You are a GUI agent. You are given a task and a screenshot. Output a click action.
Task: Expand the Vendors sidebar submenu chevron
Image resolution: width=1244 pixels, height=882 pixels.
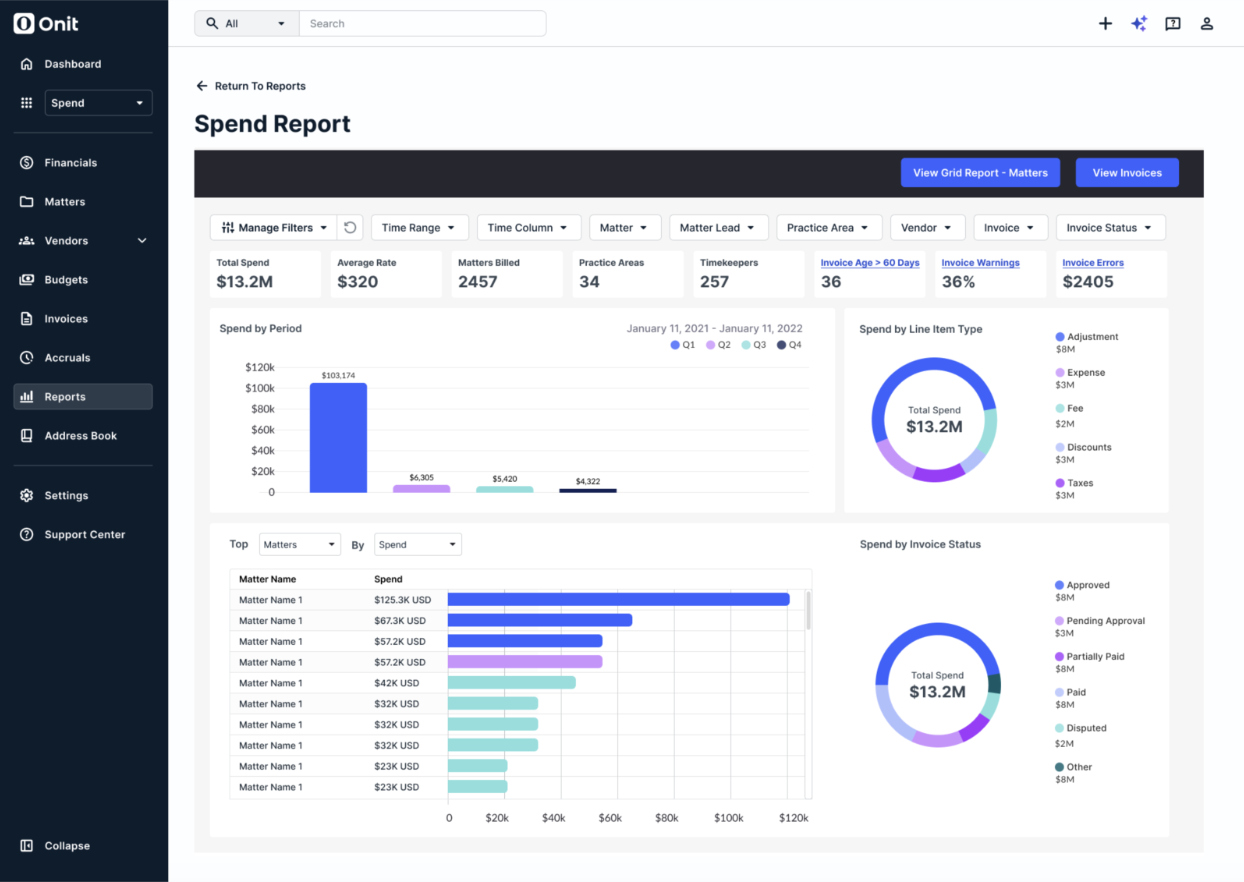[142, 241]
